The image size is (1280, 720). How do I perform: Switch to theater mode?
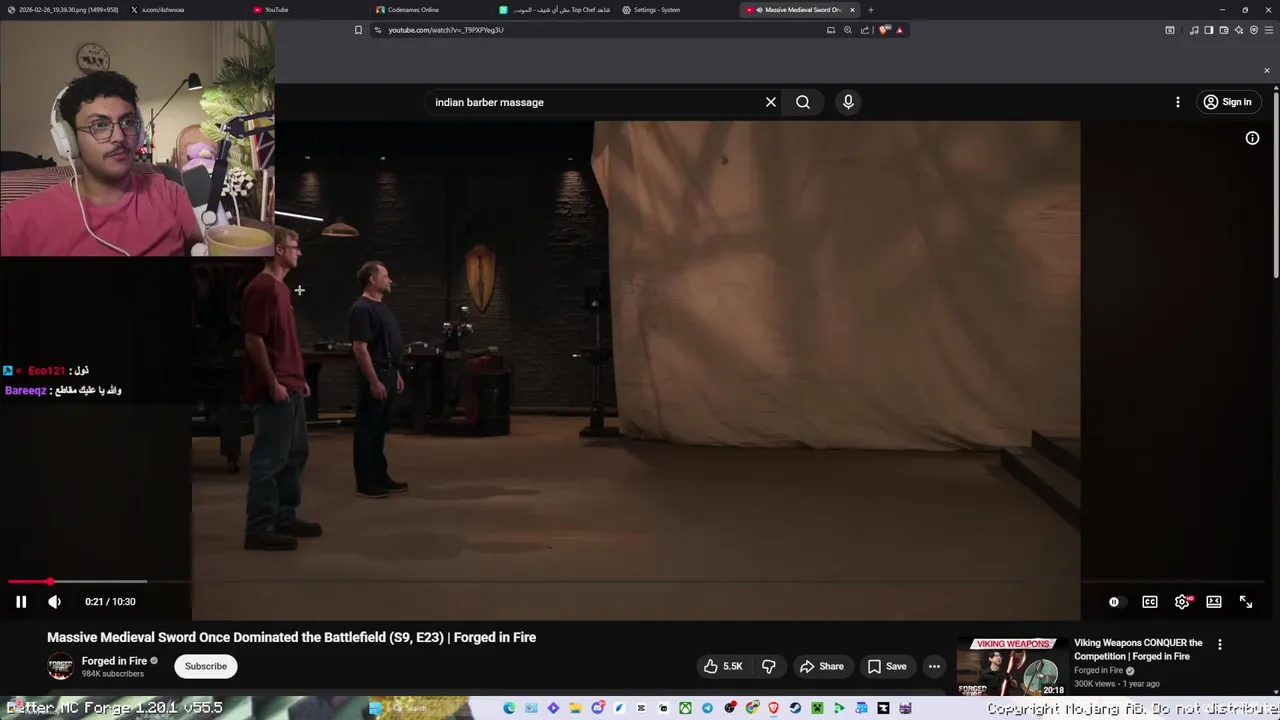tap(1214, 602)
